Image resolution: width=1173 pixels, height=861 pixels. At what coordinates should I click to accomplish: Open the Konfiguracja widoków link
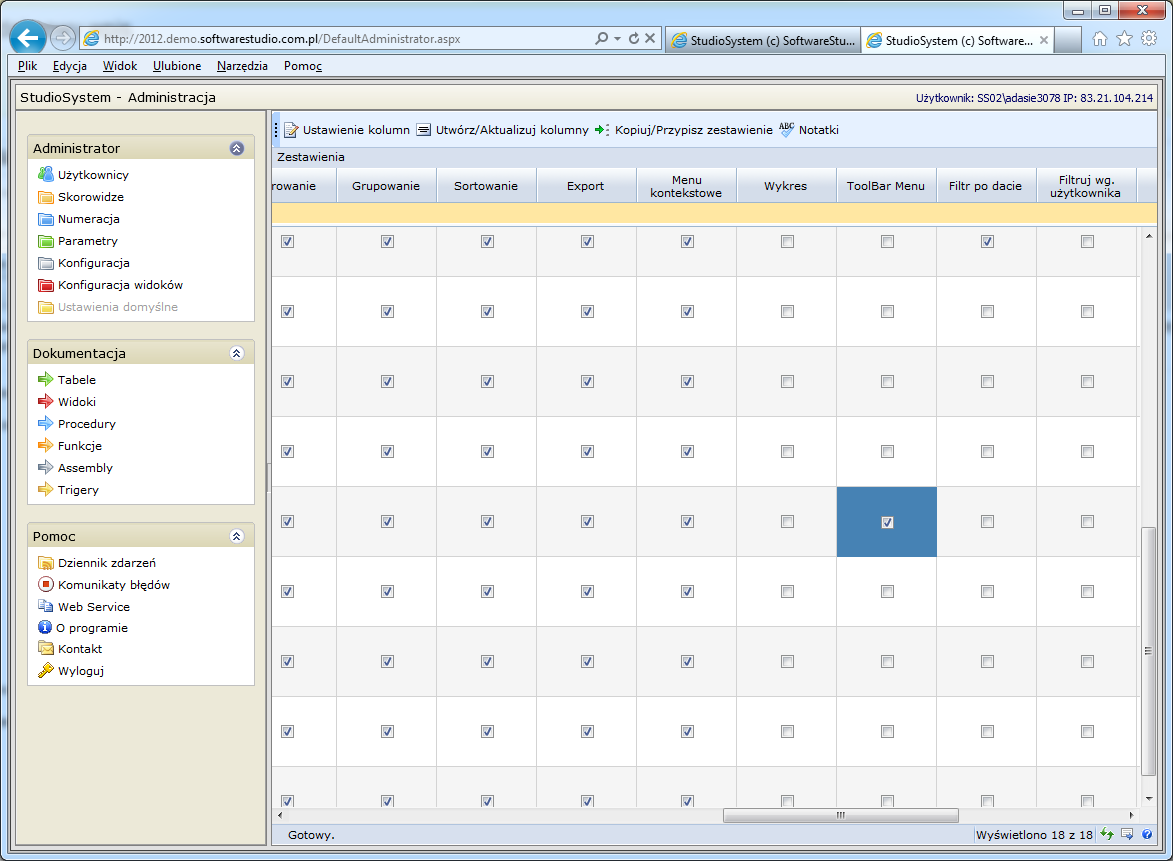pyautogui.click(x=120, y=285)
